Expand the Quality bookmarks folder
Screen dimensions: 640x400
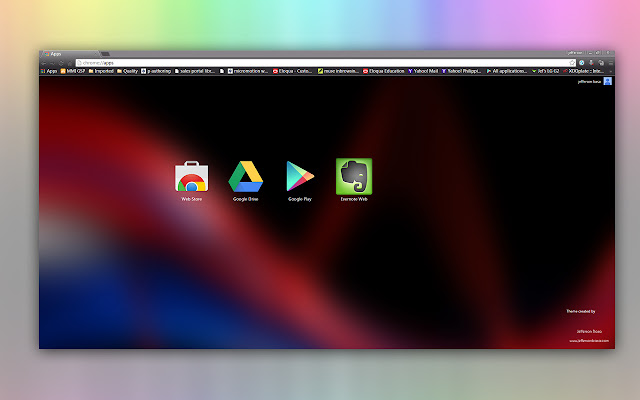pos(128,71)
